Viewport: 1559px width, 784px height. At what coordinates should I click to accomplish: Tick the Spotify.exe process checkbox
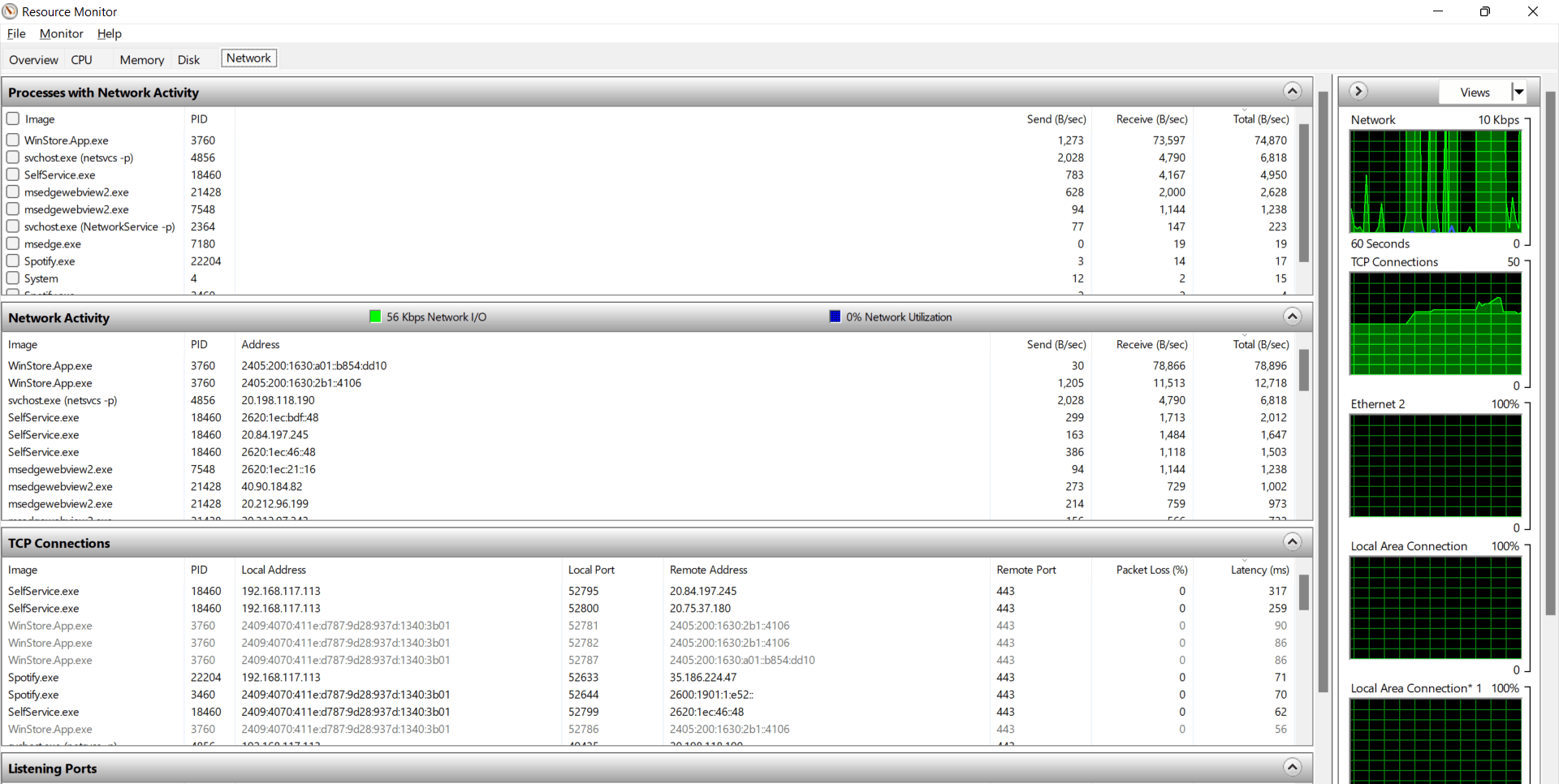pos(13,261)
